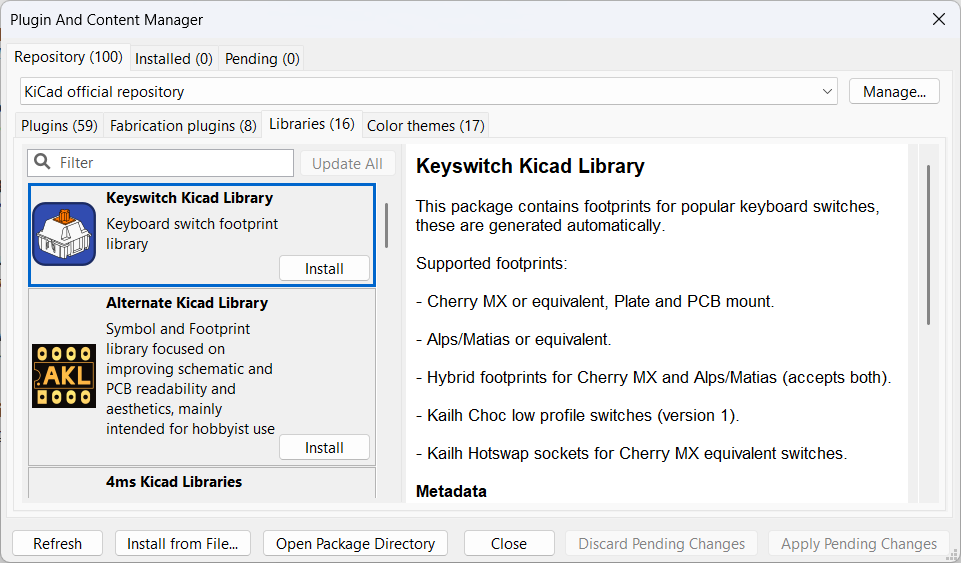This screenshot has height=563, width=961.
Task: Click the Update All button
Action: click(348, 164)
